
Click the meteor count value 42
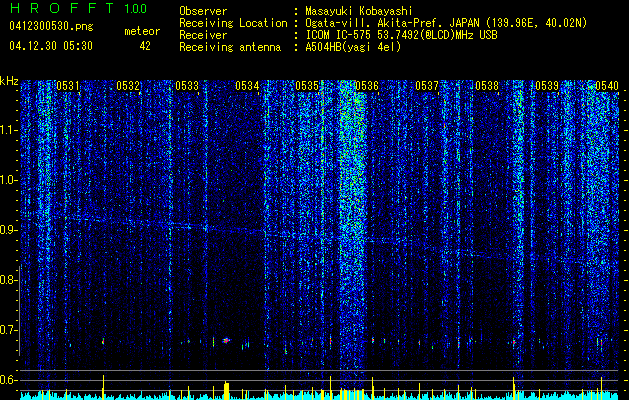[x=145, y=46]
